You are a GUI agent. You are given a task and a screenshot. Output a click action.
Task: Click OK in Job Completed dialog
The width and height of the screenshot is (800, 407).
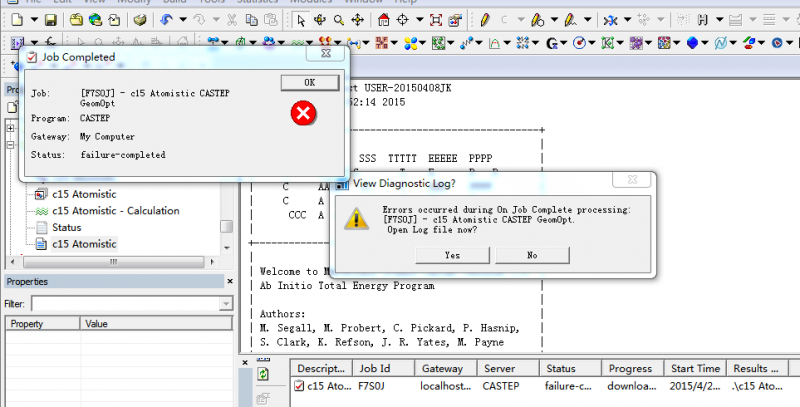310,83
